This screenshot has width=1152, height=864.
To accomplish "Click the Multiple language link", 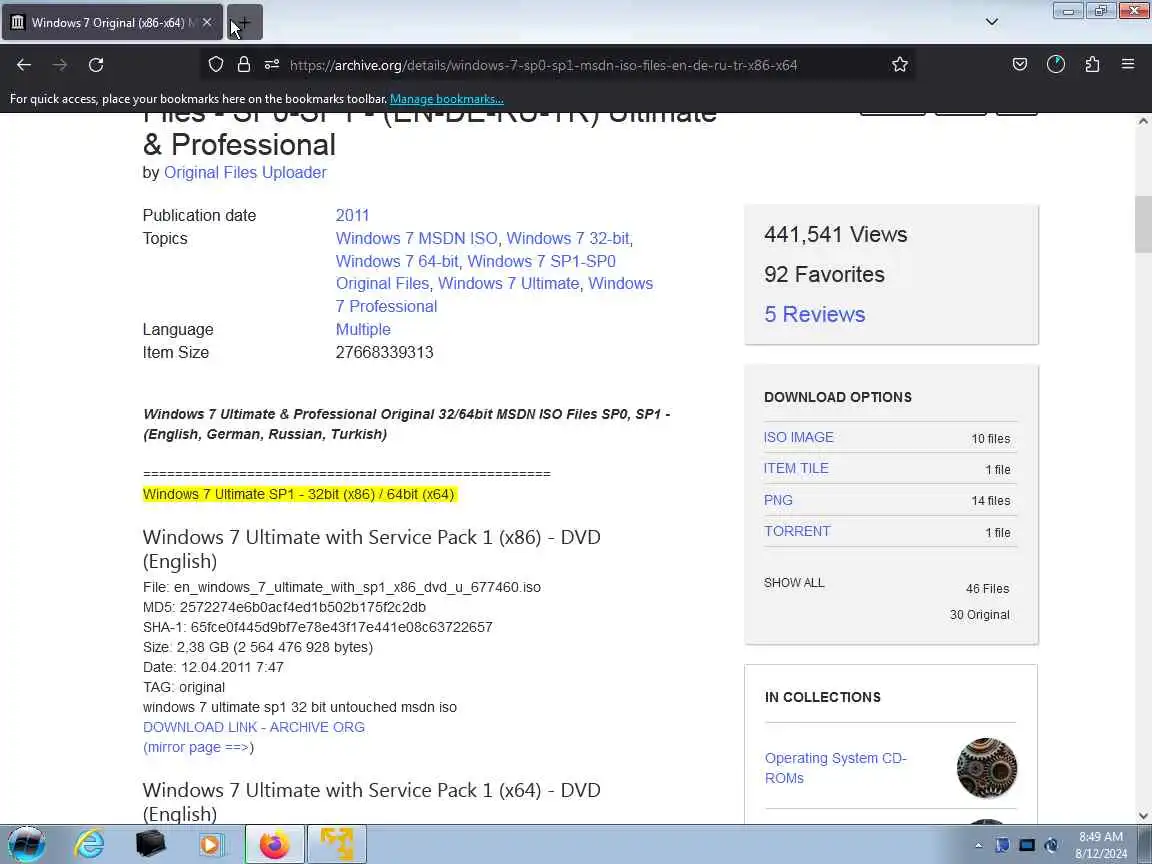I will [x=363, y=329].
